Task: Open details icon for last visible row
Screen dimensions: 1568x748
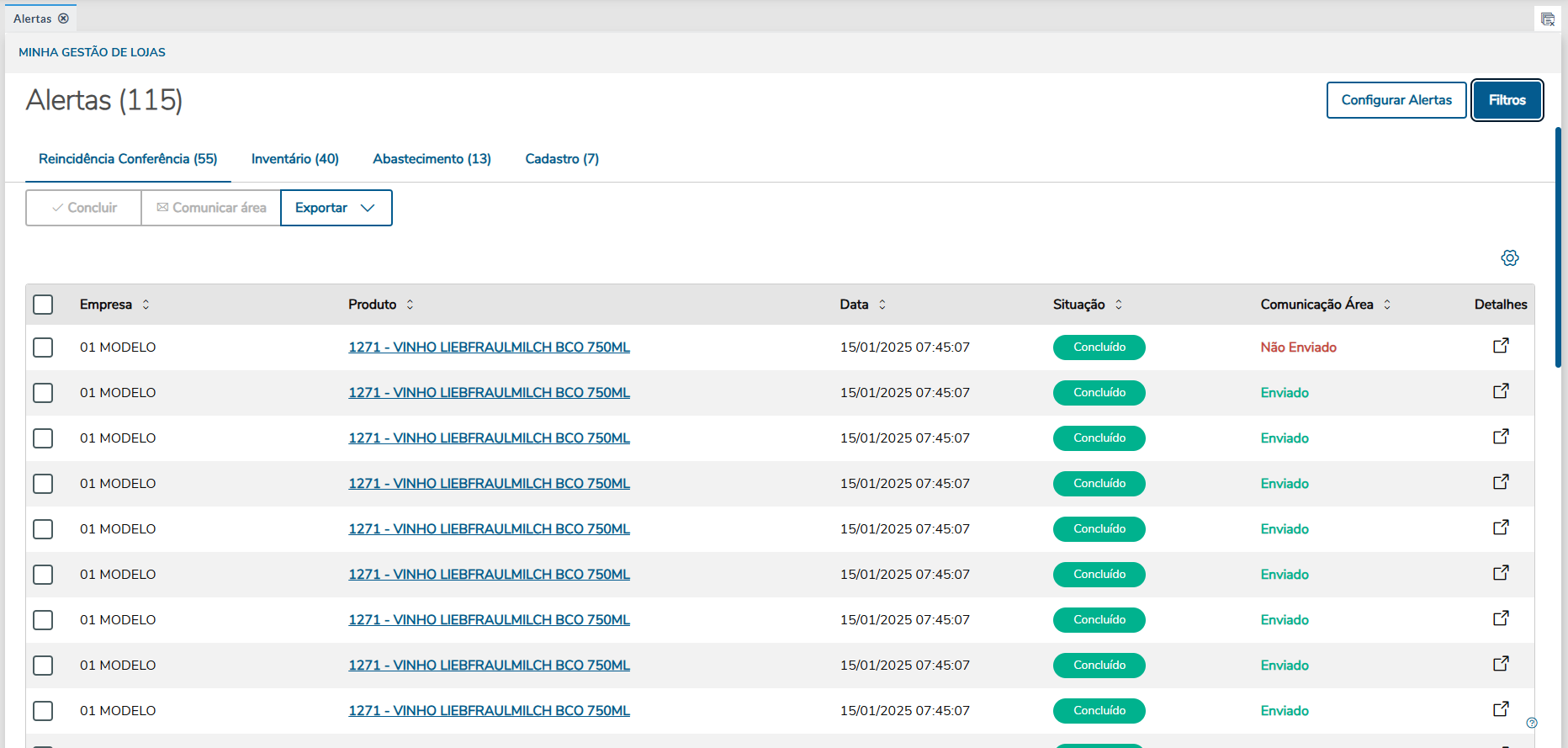Action: 1501,709
